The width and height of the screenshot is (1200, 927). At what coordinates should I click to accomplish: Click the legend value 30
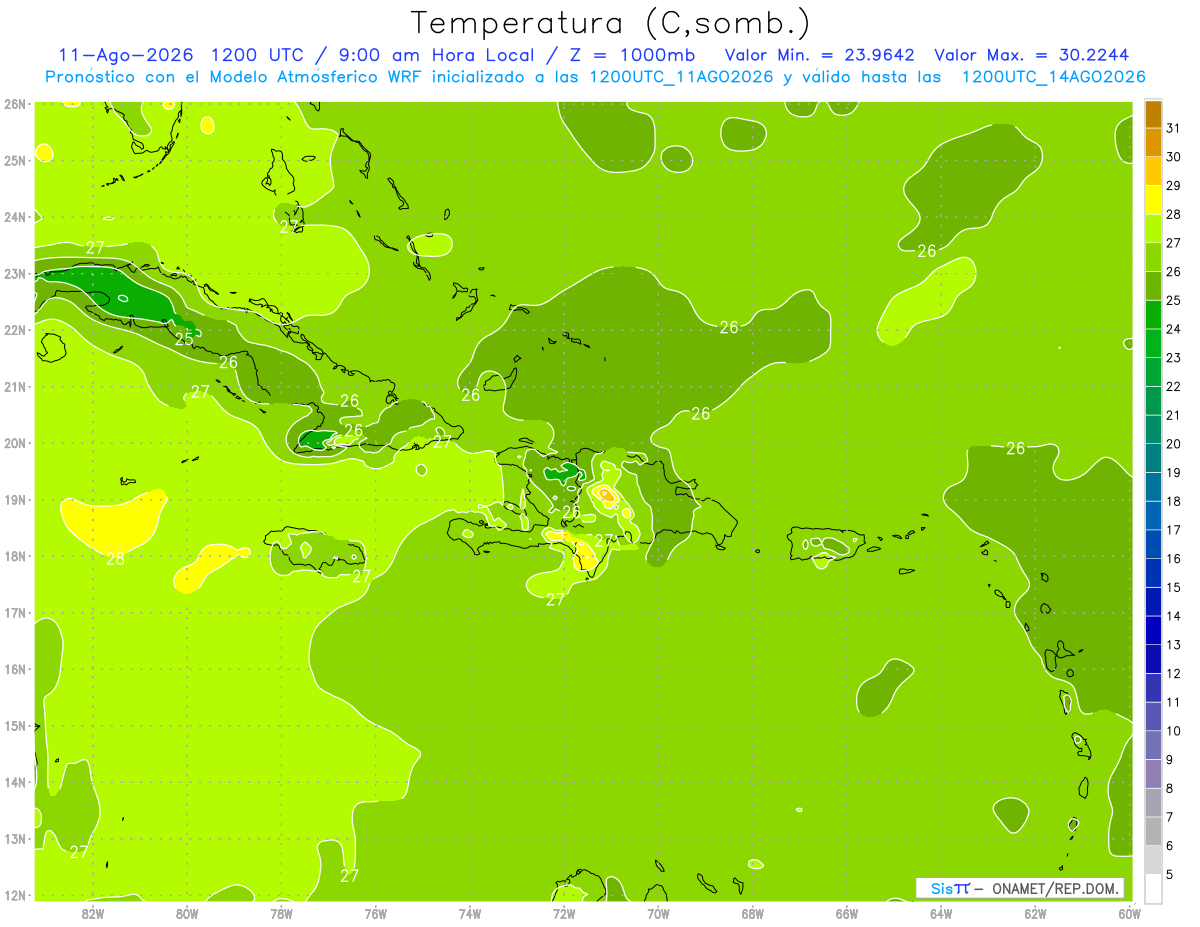pyautogui.click(x=1173, y=157)
